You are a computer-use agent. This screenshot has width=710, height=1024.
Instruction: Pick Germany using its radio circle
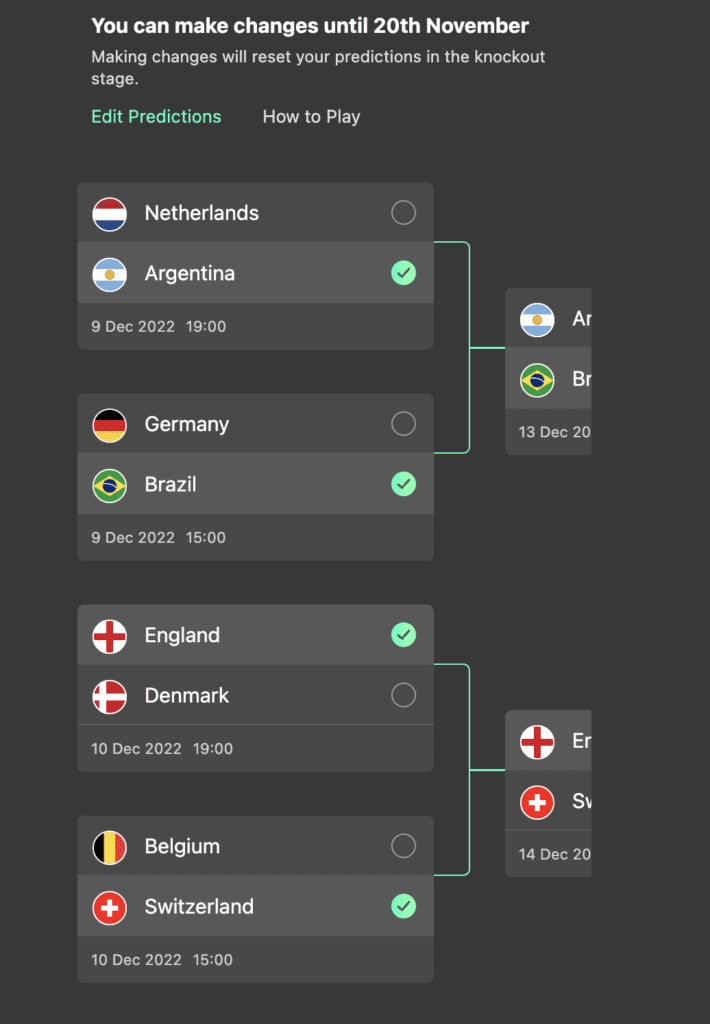click(x=403, y=423)
